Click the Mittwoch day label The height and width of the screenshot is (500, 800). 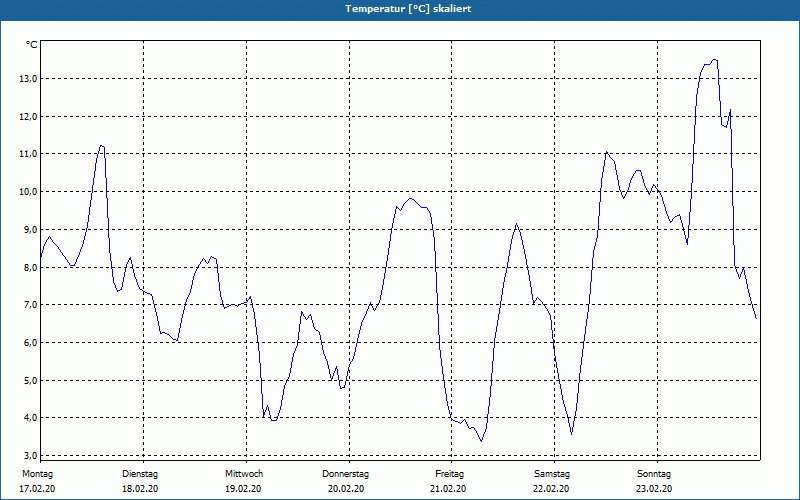[244, 474]
